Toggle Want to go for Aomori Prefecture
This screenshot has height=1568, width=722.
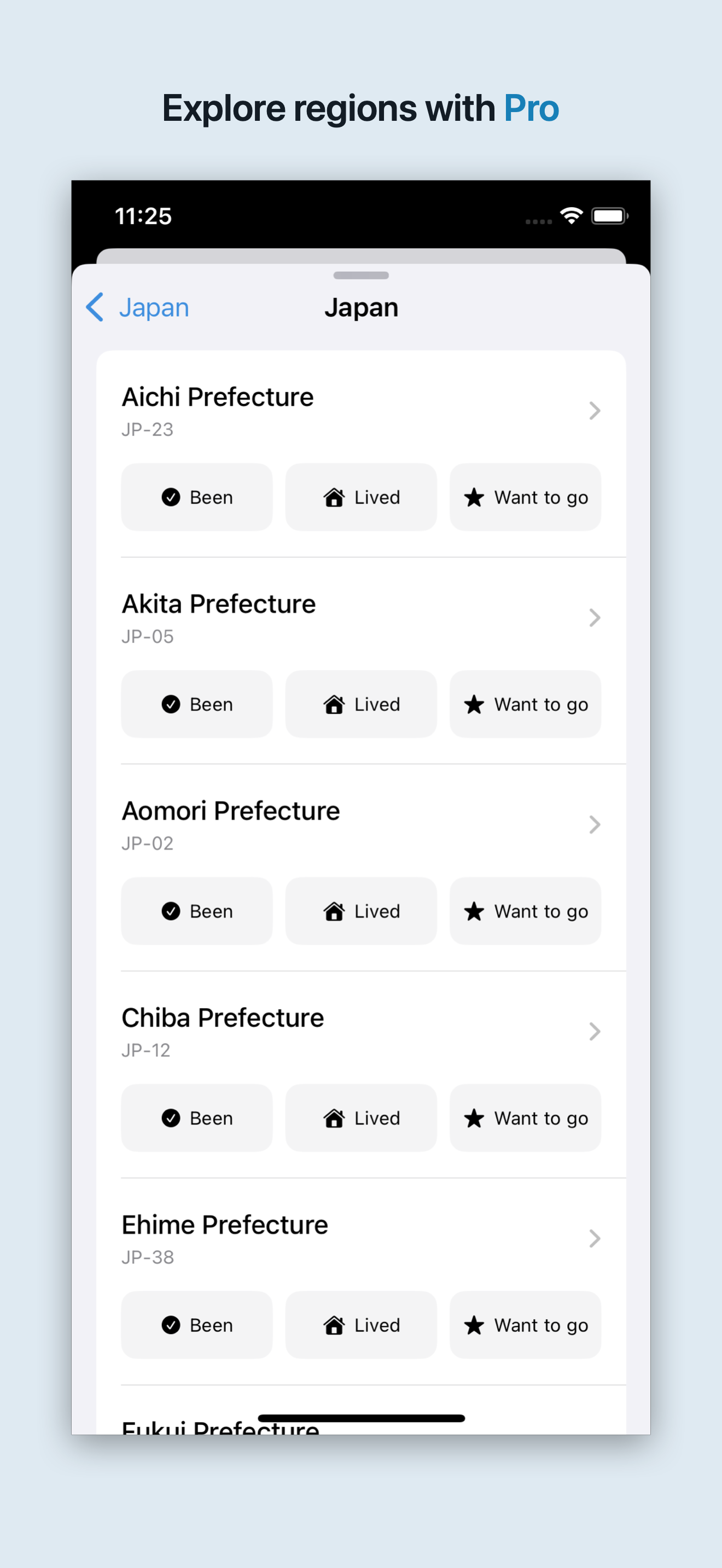point(526,911)
